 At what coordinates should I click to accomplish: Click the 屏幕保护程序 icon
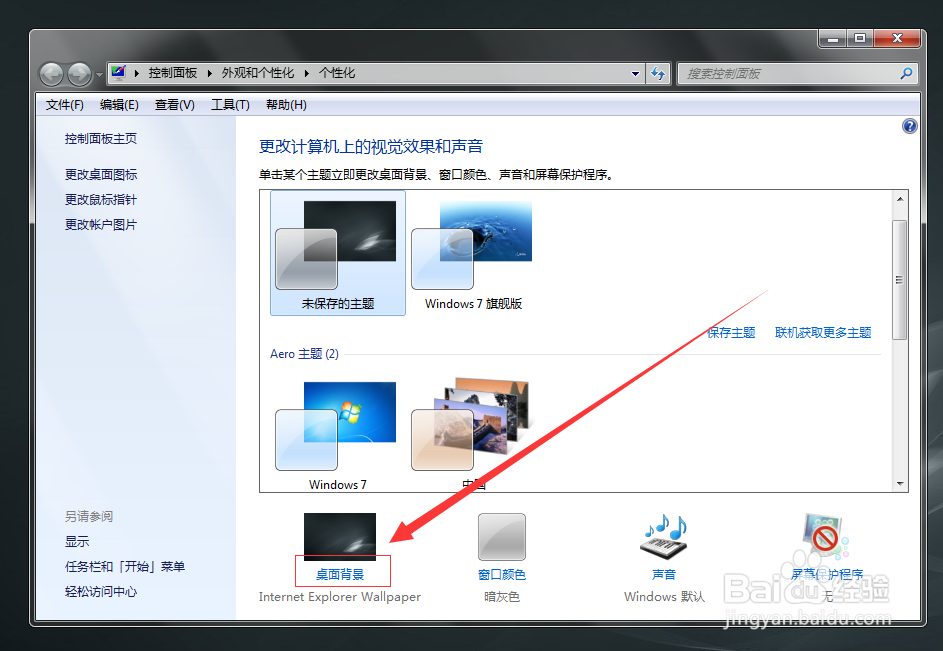tap(825, 536)
